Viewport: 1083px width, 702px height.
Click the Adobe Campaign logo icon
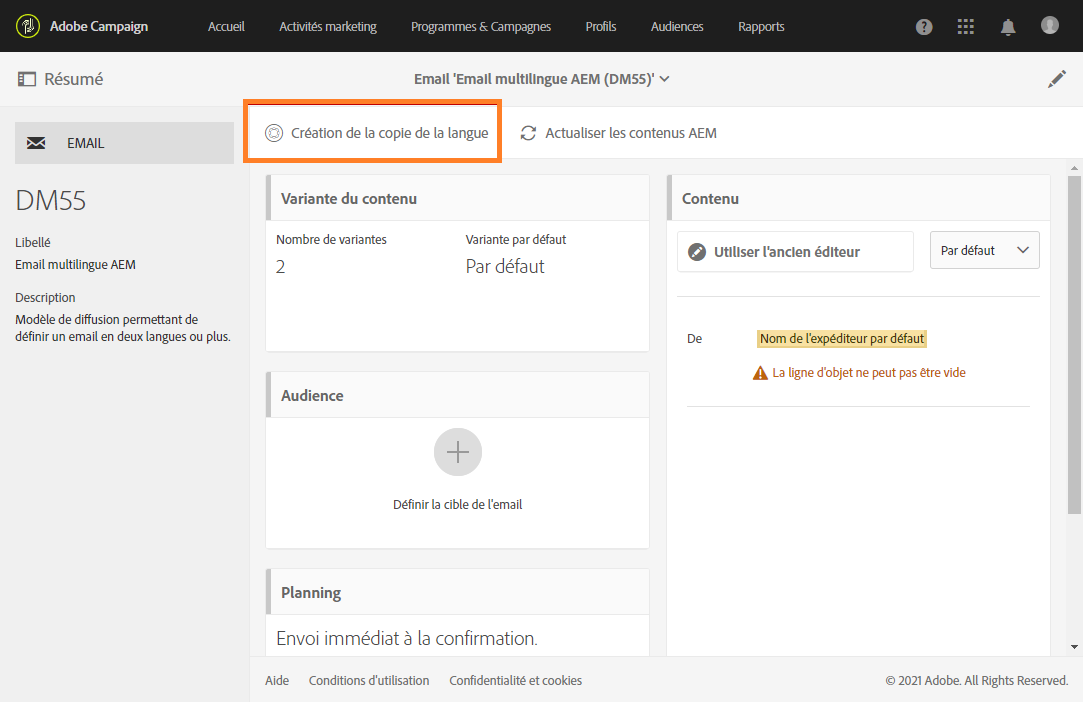(x=28, y=26)
